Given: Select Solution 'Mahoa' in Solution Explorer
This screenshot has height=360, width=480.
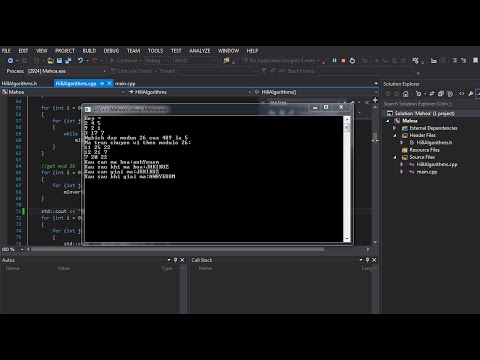Looking at the screenshot, I should 424,113.
